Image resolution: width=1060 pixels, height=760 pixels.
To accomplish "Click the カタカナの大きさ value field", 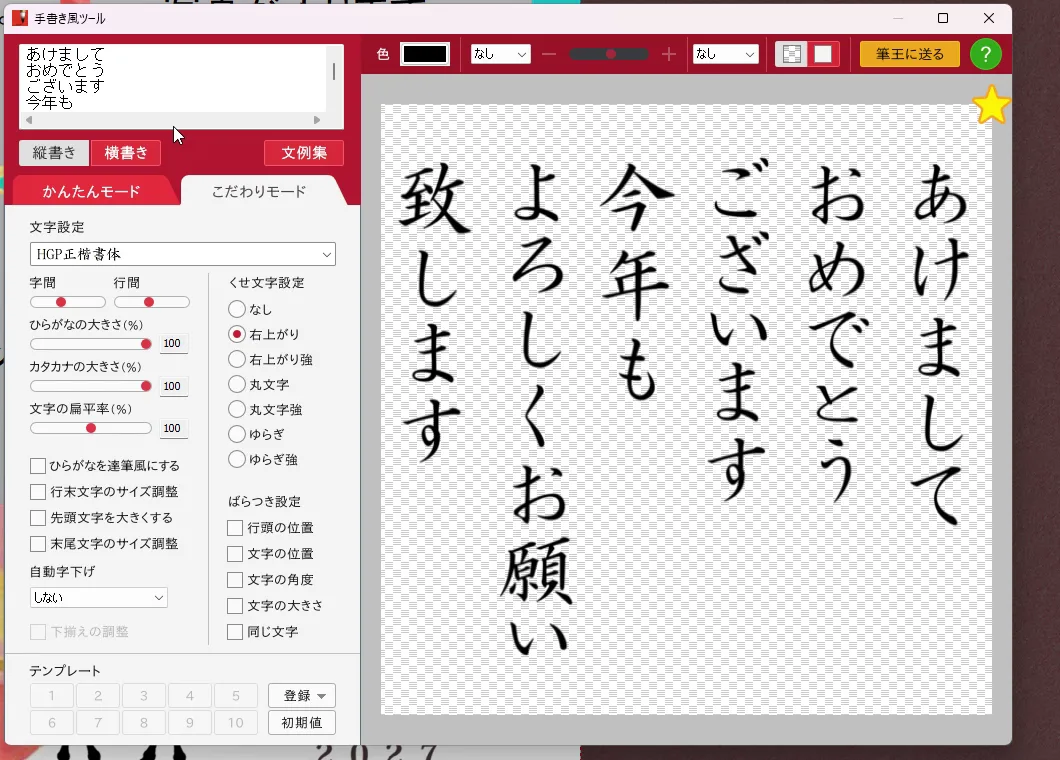I will coord(173,386).
